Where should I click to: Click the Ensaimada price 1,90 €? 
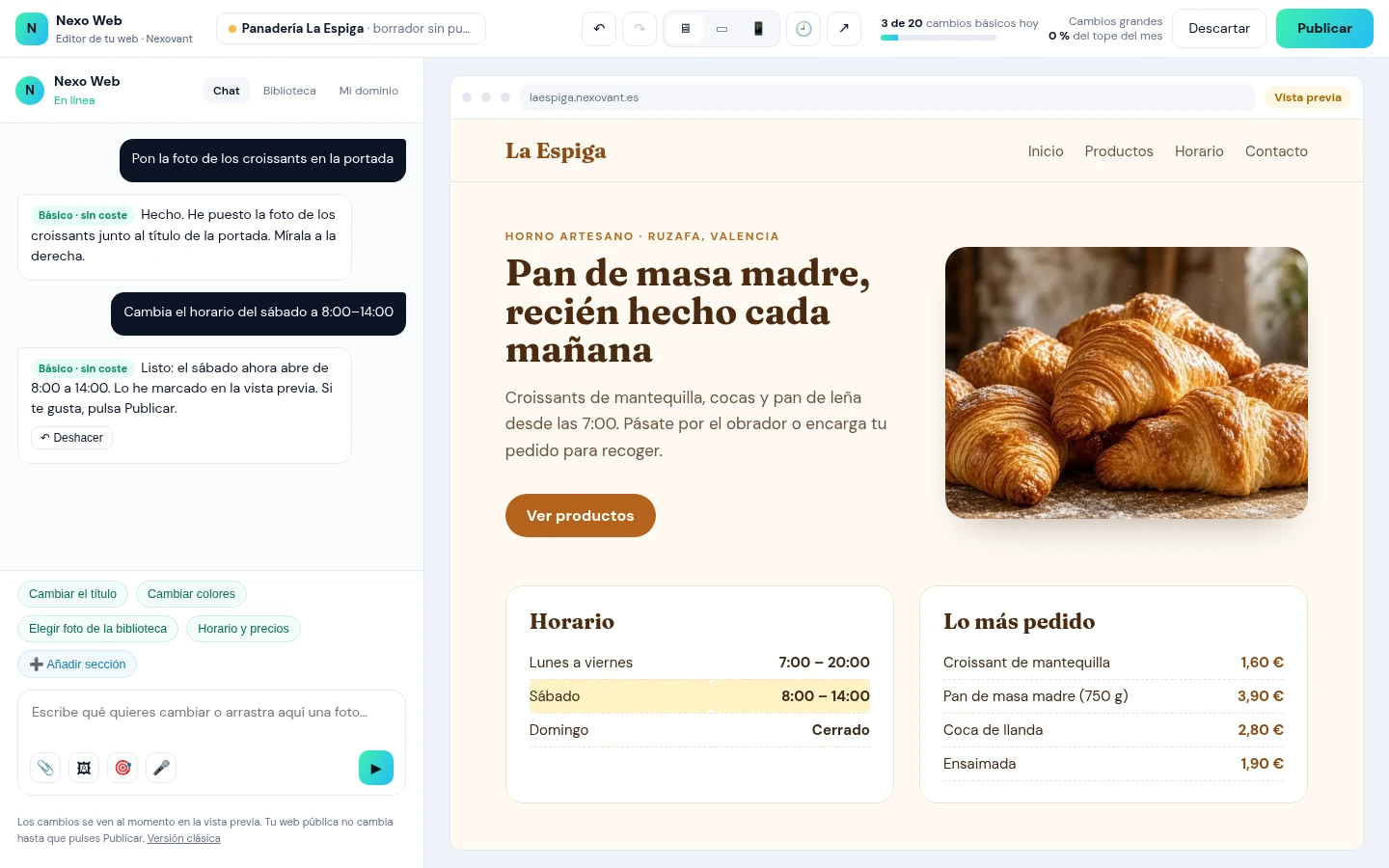[x=1262, y=764]
